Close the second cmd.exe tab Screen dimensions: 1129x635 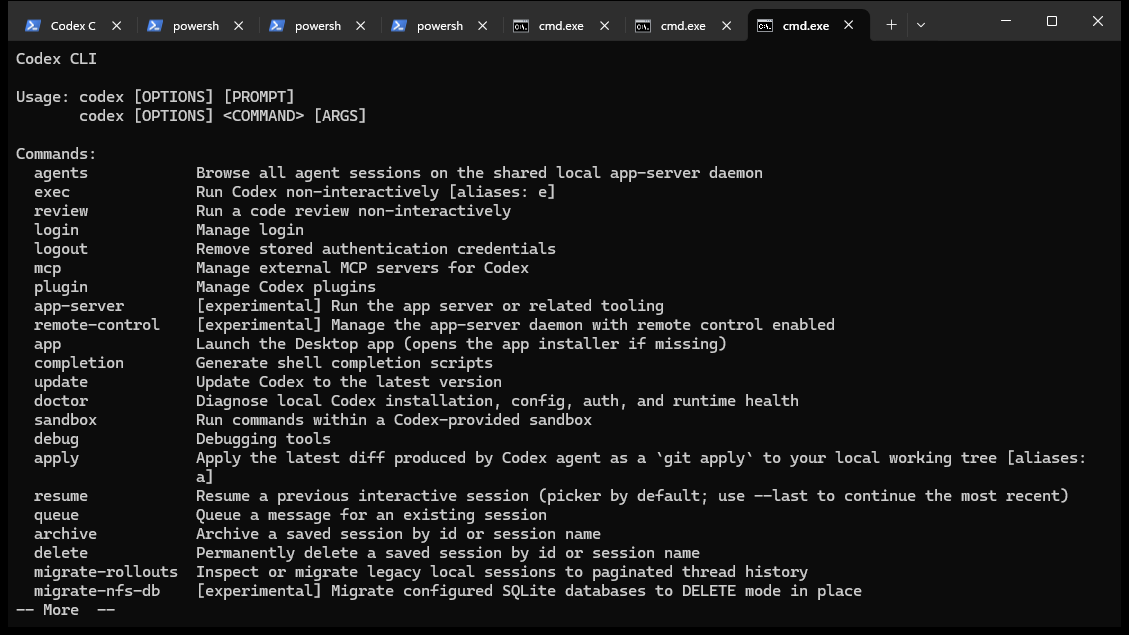[x=727, y=25]
